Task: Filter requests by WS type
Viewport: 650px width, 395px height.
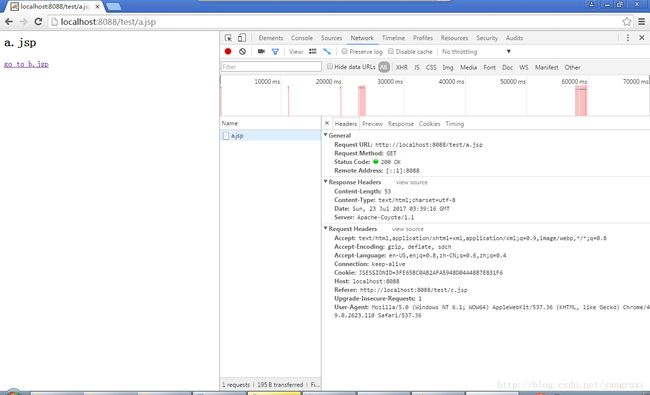Action: click(524, 67)
